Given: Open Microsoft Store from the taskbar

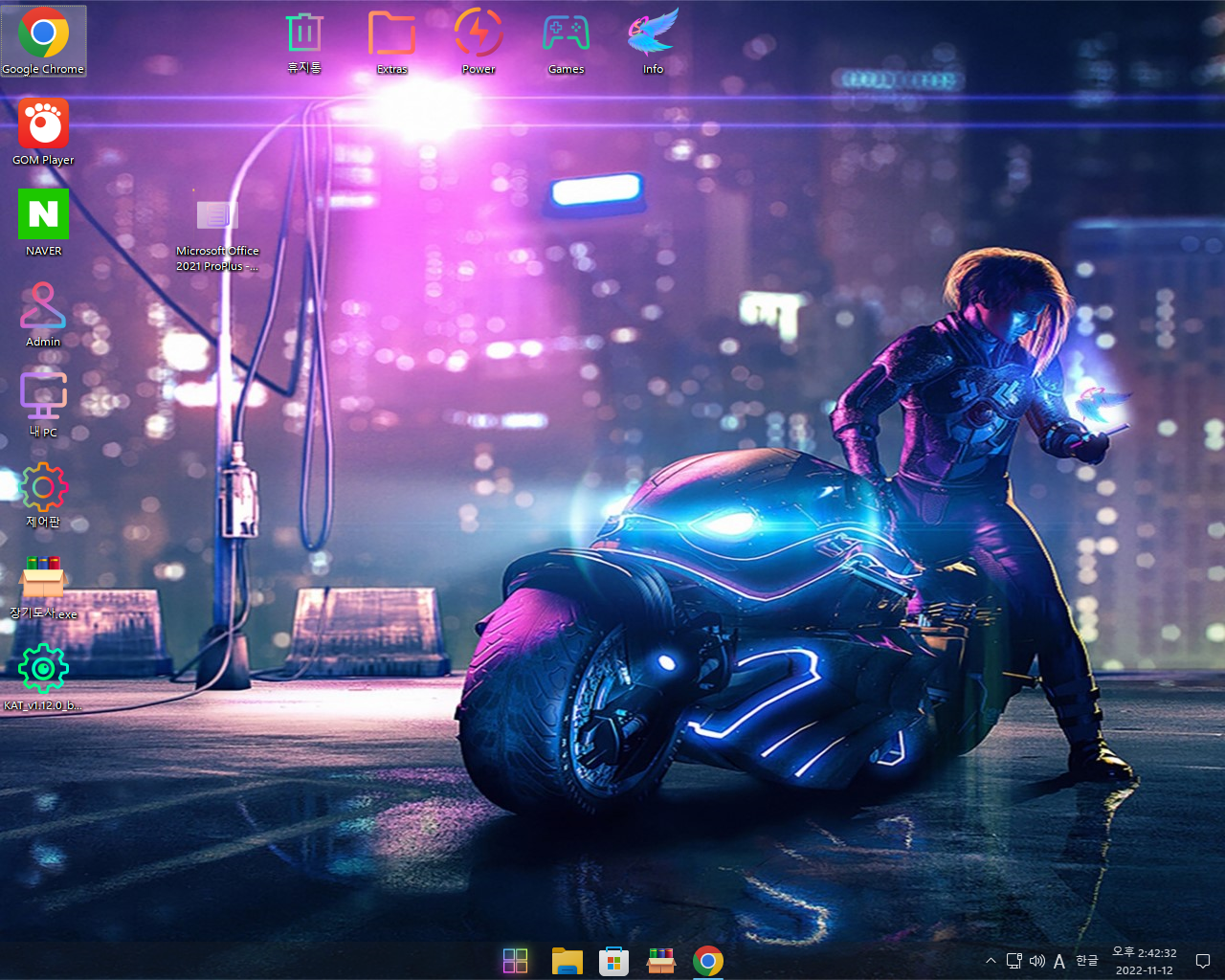Looking at the screenshot, I should [613, 961].
